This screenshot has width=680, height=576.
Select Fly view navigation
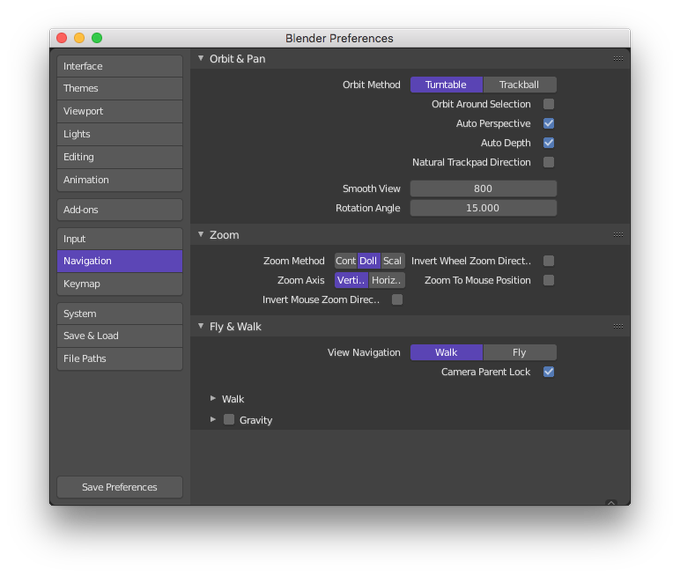[x=520, y=352]
